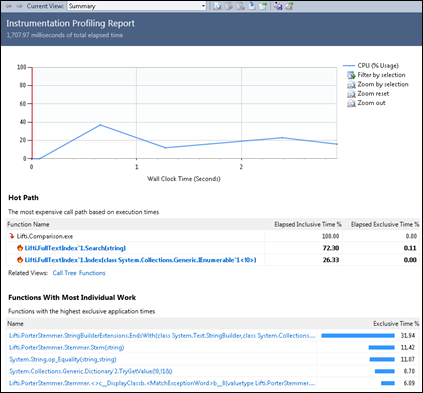Open the StringBuilderExtensions.EndsWith function entry
Viewport: 423px width, 393px height.
click(x=162, y=336)
